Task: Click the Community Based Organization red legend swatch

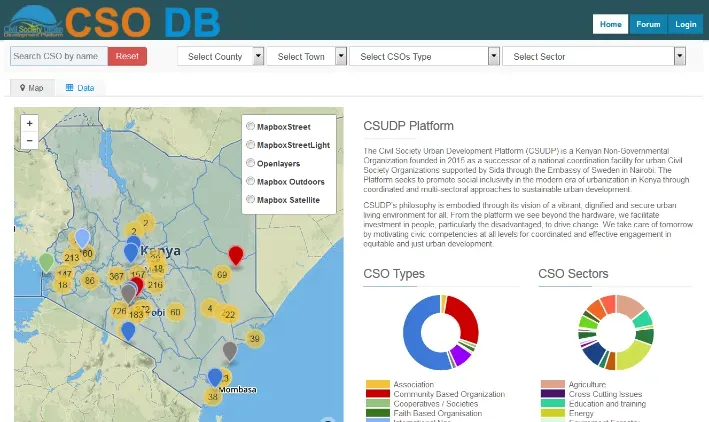Action: [378, 394]
